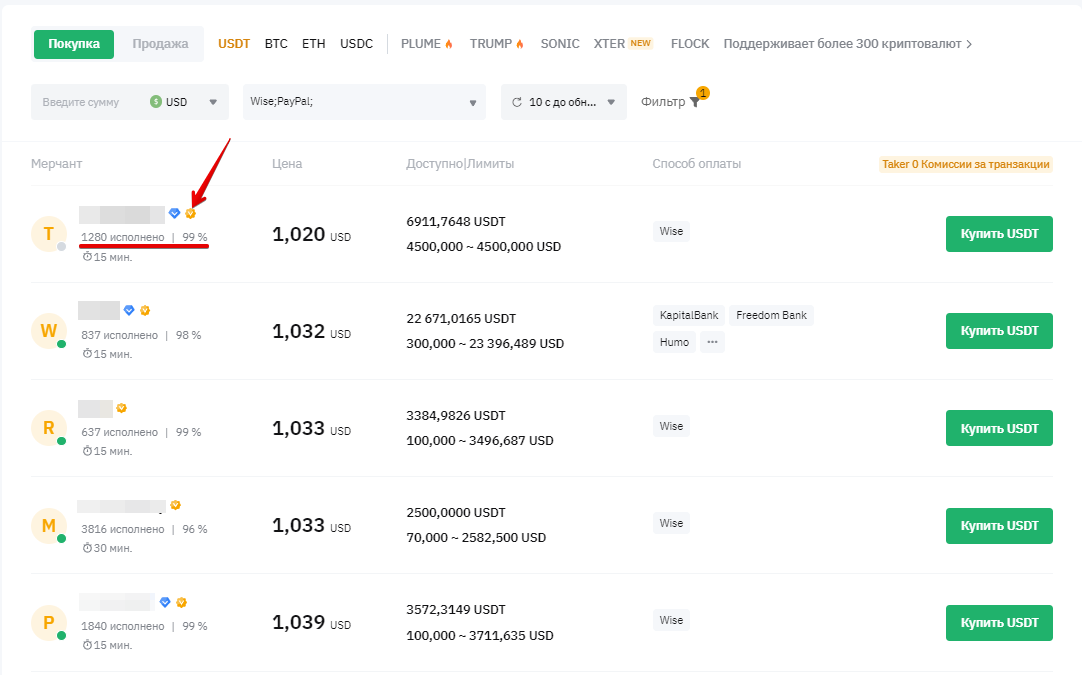Click the gold verified badge on merchant T

[190, 213]
